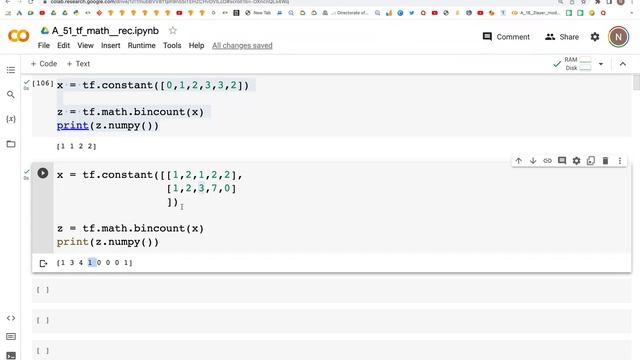The image size is (640, 360).
Task: Click the line x = tf.constant([0,1,2,3,3,2])
Action: coord(153,85)
